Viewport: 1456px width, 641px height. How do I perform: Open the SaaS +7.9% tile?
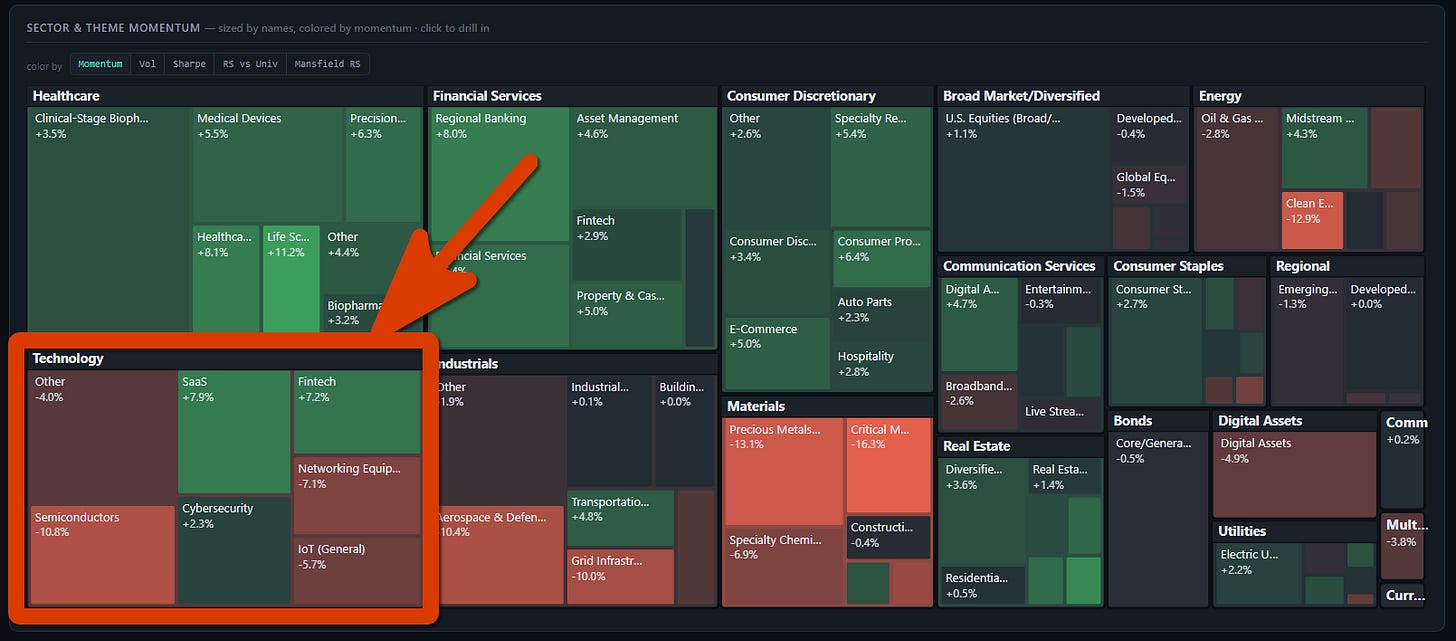click(234, 432)
